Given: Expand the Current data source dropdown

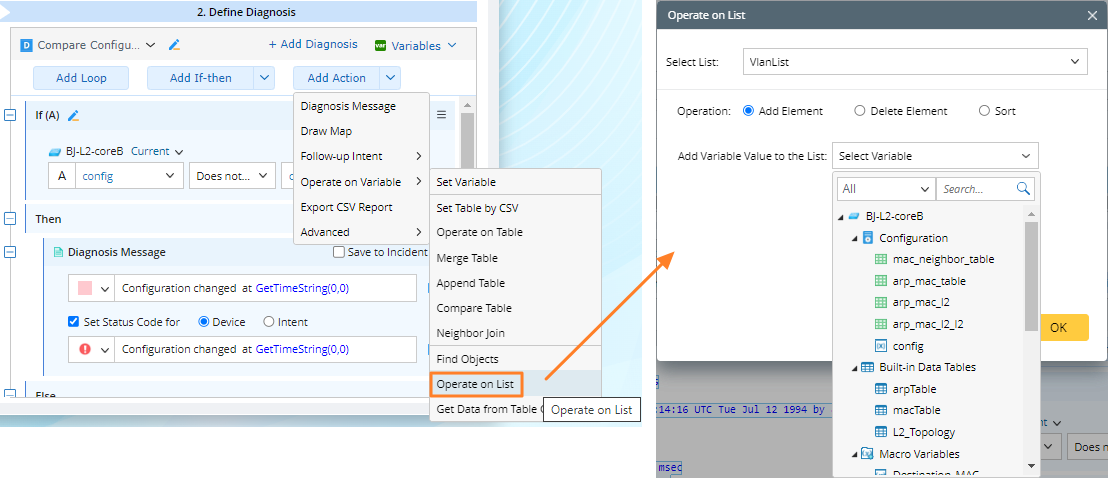Looking at the screenshot, I should (178, 152).
